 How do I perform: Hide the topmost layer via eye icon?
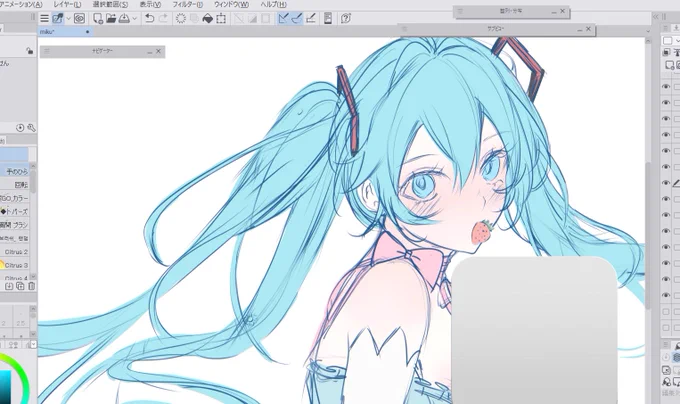tap(666, 87)
